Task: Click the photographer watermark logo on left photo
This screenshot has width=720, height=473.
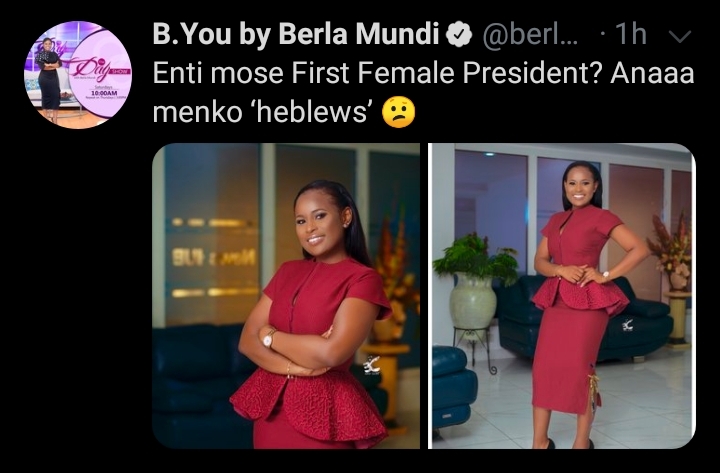Action: click(x=371, y=366)
